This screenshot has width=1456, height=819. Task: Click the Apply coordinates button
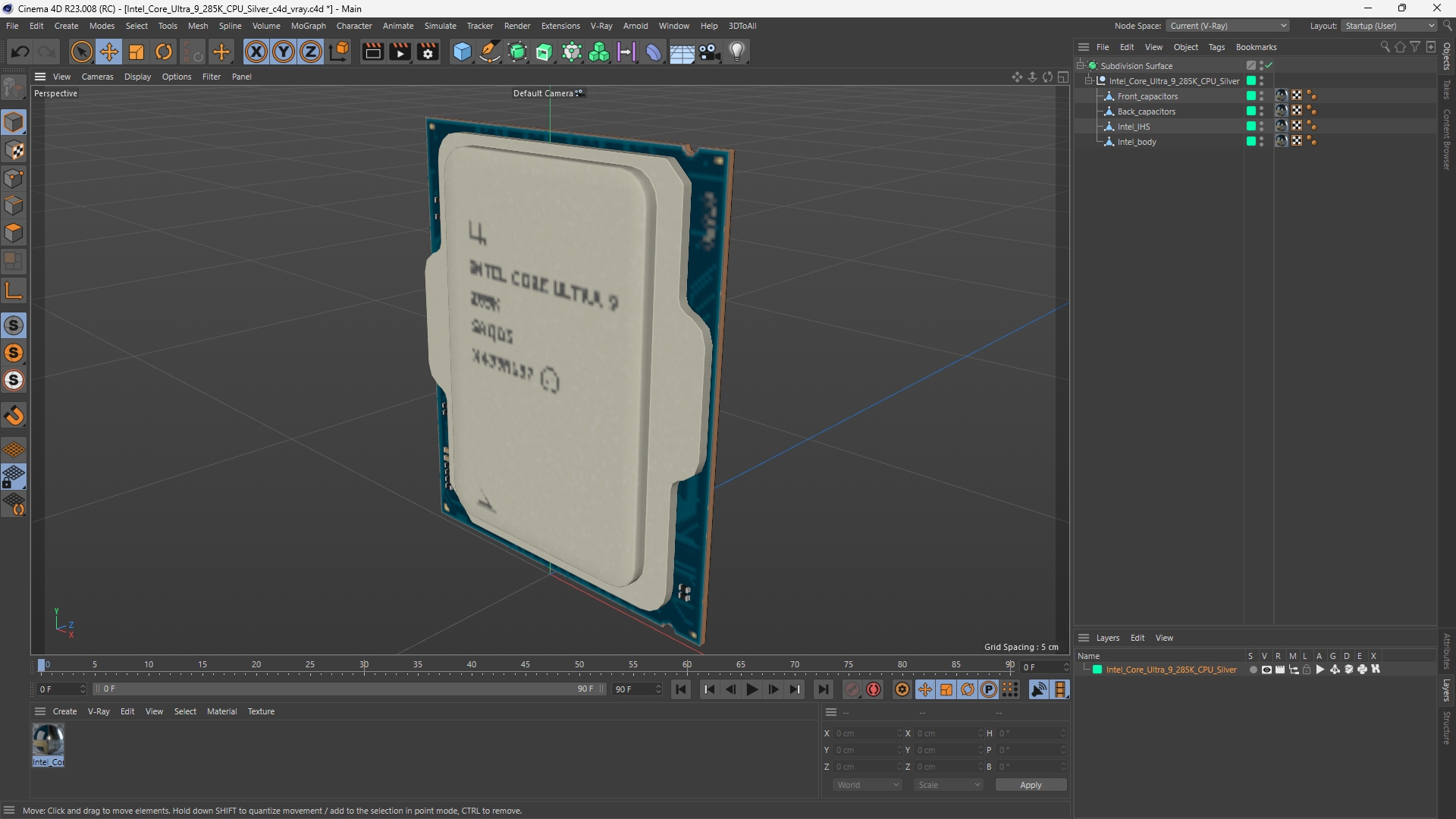pyautogui.click(x=1031, y=785)
